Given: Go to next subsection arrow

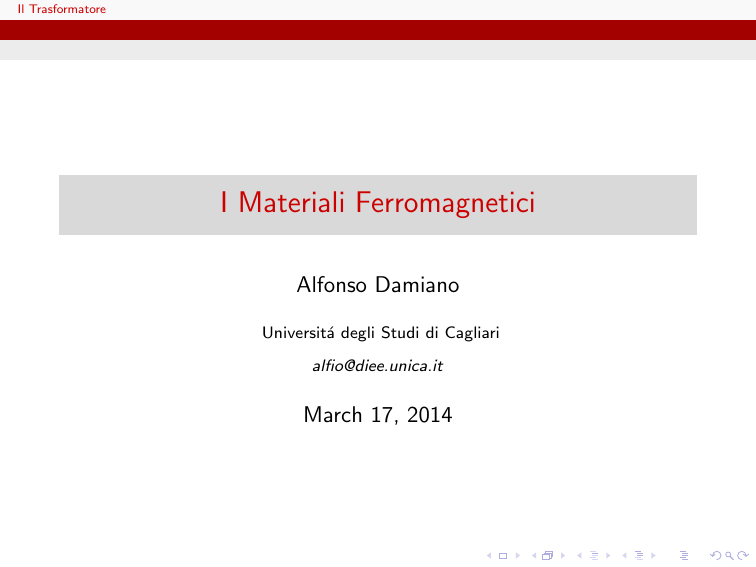Looking at the screenshot, I should pos(608,555).
